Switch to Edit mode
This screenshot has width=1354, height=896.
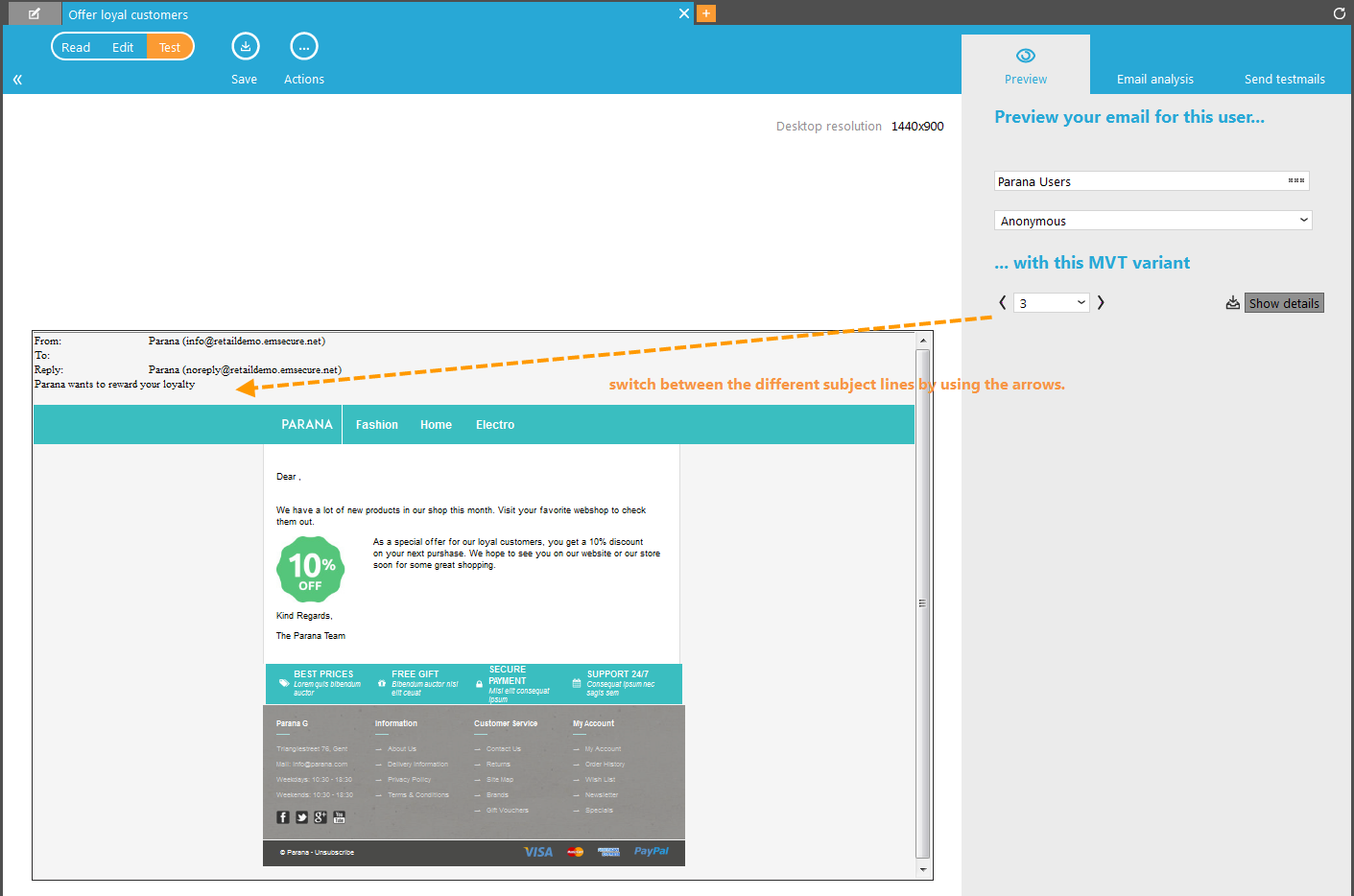pyautogui.click(x=123, y=47)
